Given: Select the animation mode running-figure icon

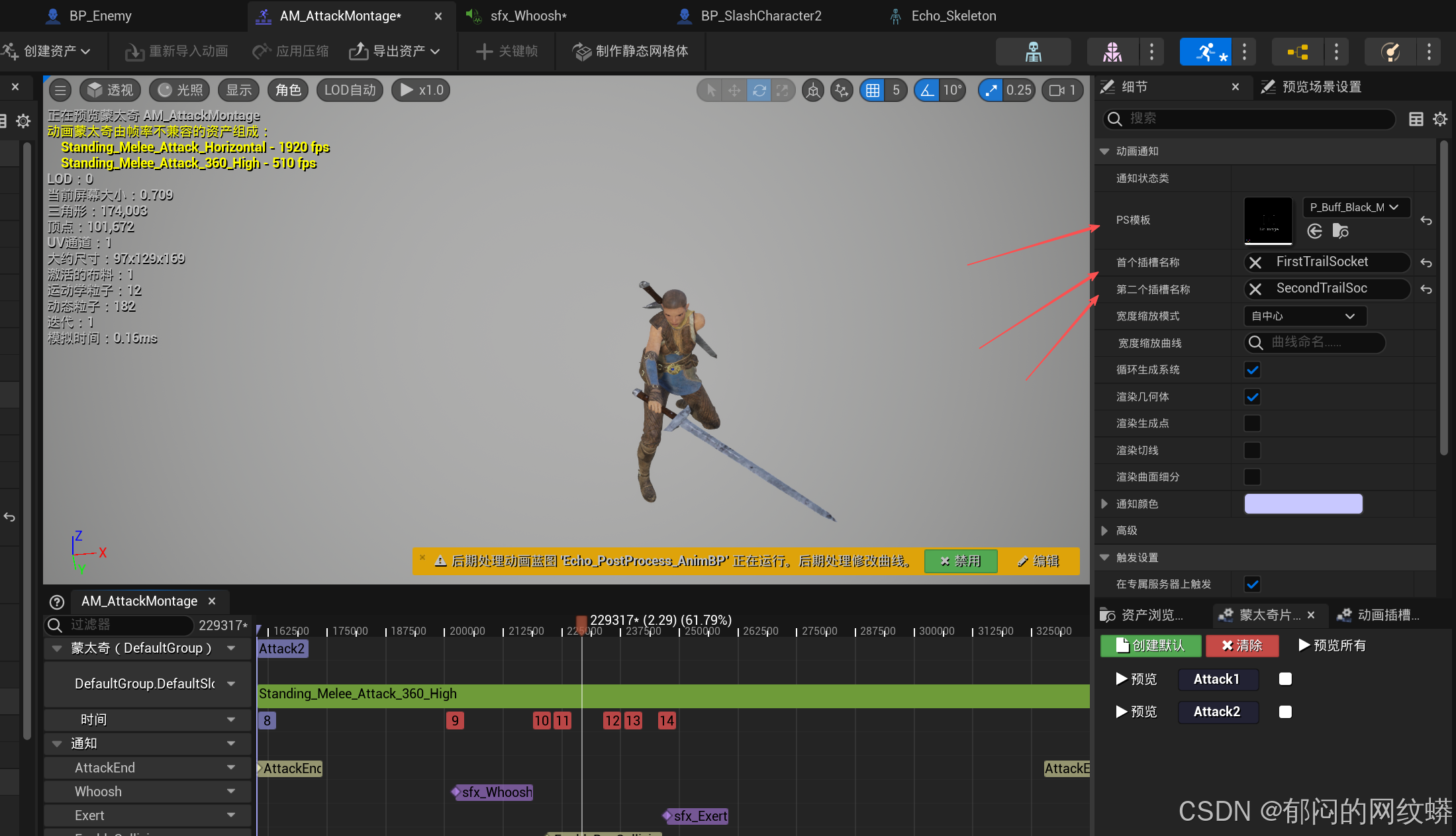Looking at the screenshot, I should (1205, 52).
